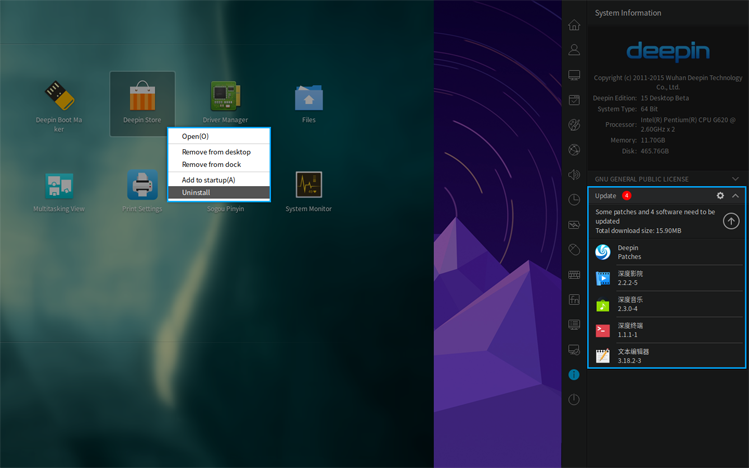The height and width of the screenshot is (468, 749).
Task: Click the Copyright Wuhan Deepin text
Action: [x=668, y=82]
